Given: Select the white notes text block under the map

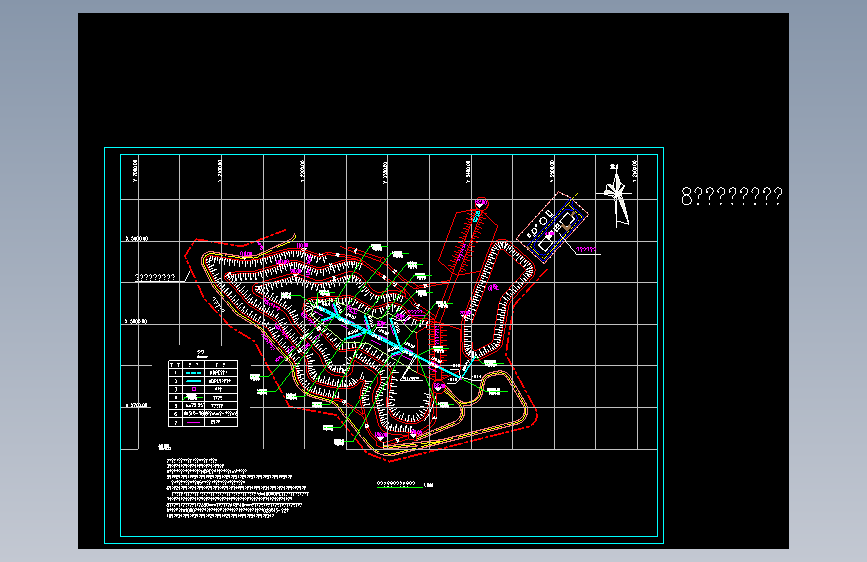Looking at the screenshot, I should (x=237, y=488).
